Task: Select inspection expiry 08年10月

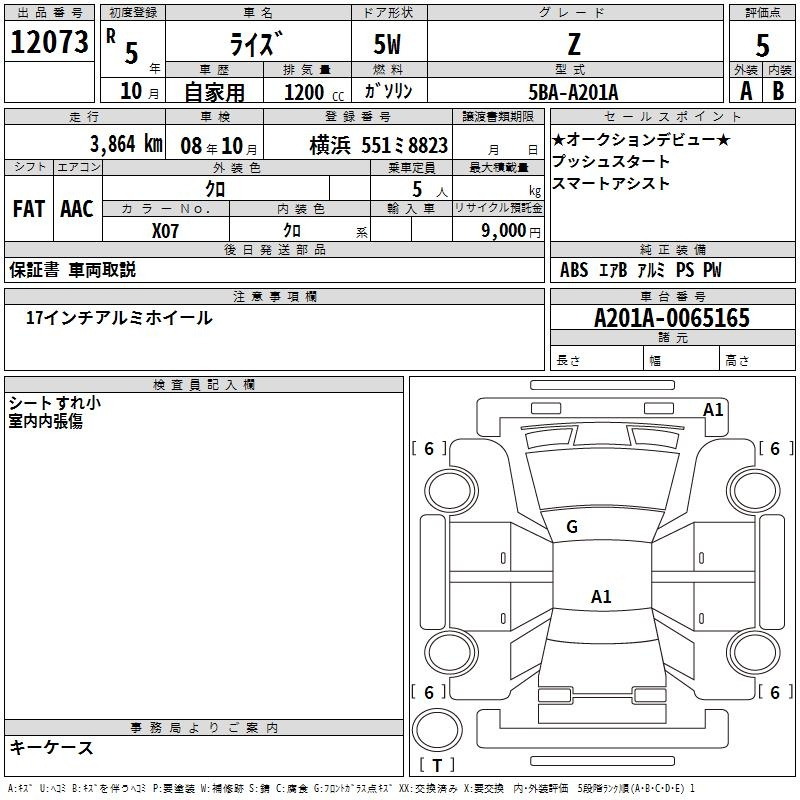Action: 219,146
